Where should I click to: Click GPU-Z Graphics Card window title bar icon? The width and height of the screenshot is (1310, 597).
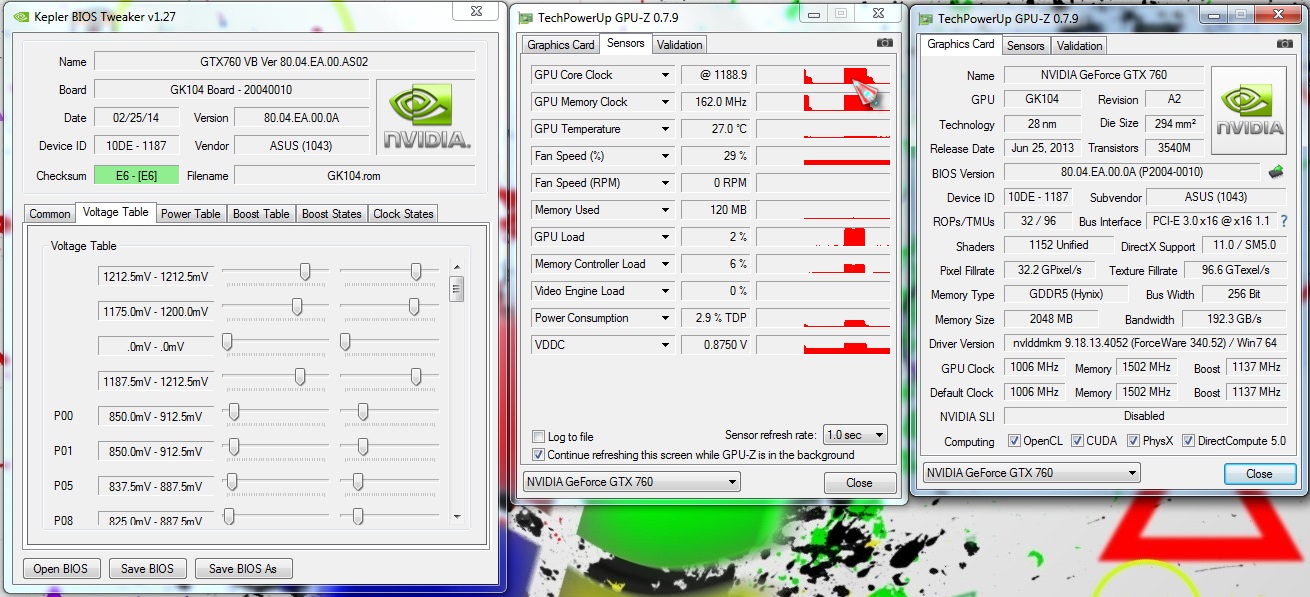tap(925, 17)
